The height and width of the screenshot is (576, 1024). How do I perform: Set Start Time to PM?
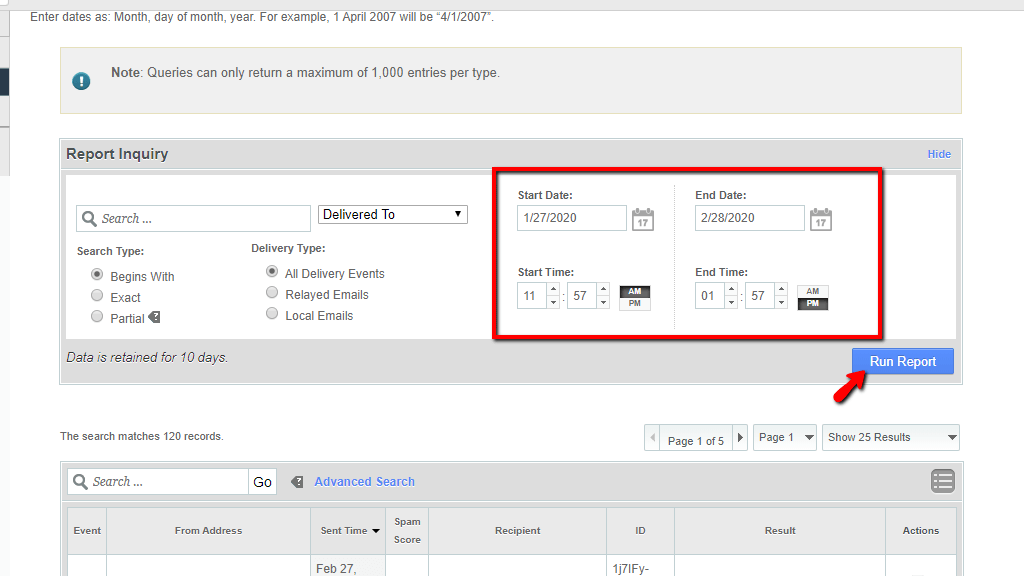point(635,304)
